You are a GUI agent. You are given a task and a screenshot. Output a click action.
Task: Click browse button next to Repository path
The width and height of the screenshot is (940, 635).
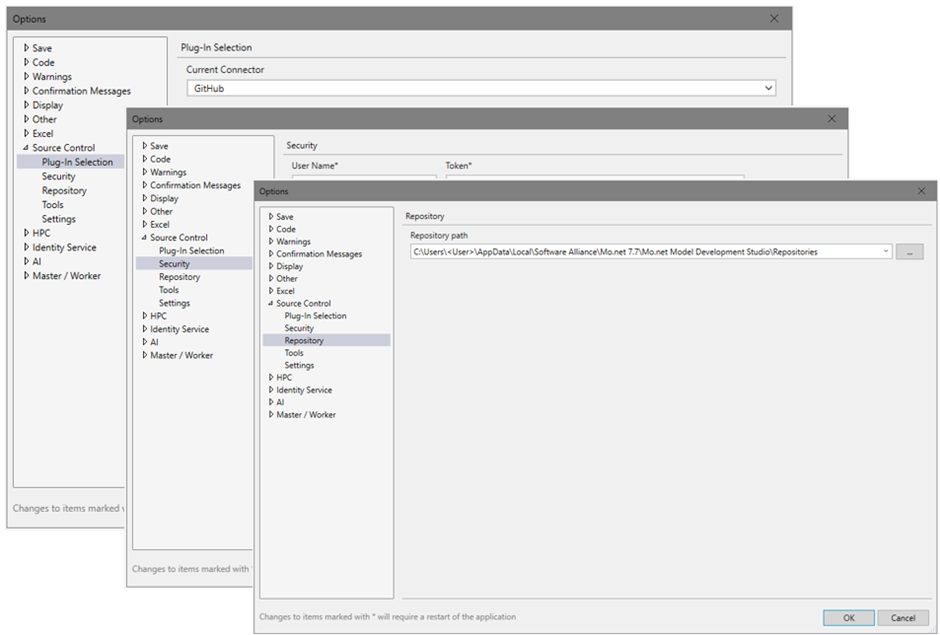(909, 252)
